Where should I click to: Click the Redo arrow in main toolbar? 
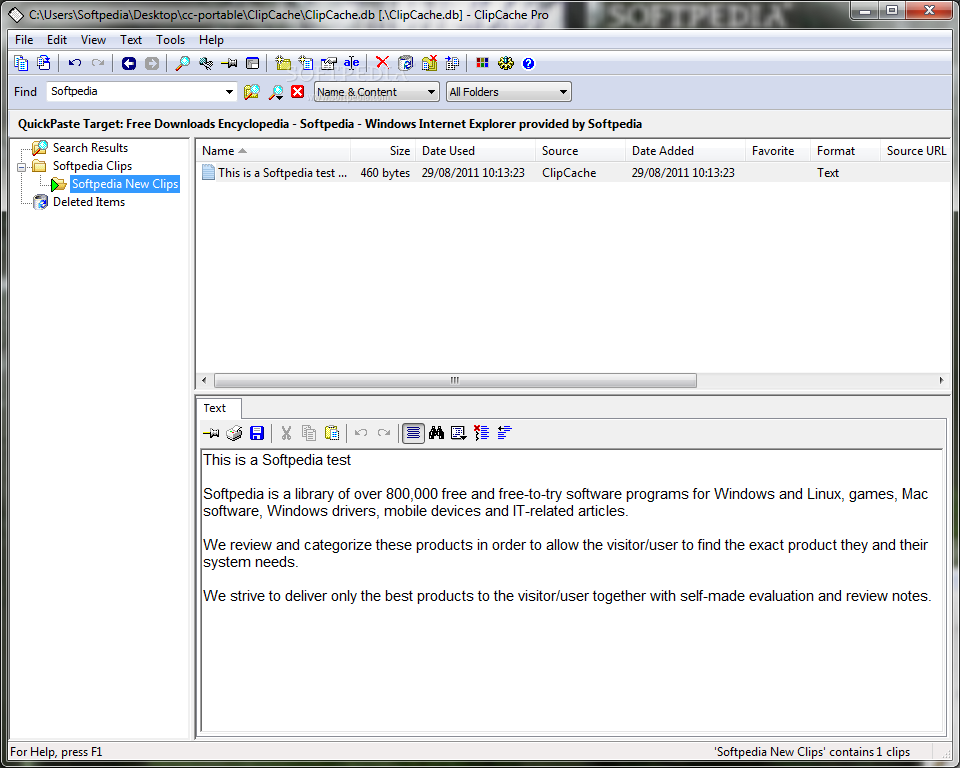coord(97,63)
